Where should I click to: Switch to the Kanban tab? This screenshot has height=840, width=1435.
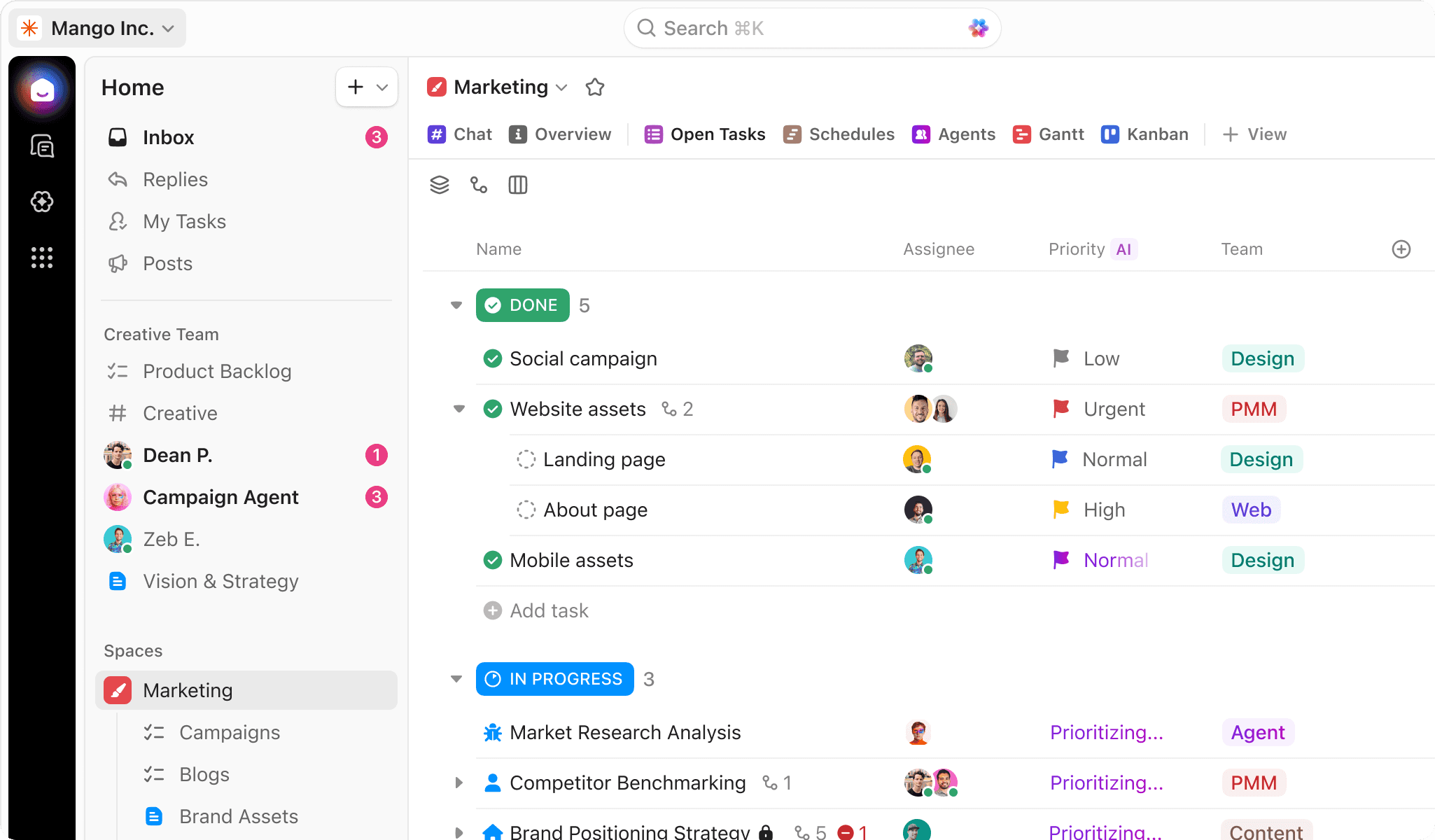point(1144,134)
